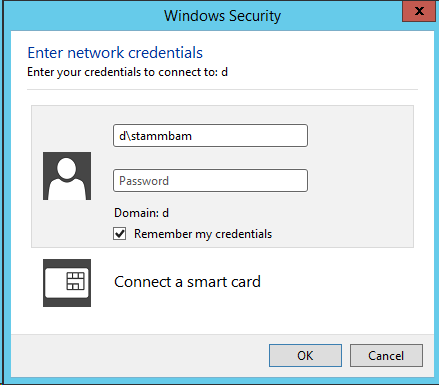Click the smart card icon
The height and width of the screenshot is (385, 439).
(x=67, y=283)
